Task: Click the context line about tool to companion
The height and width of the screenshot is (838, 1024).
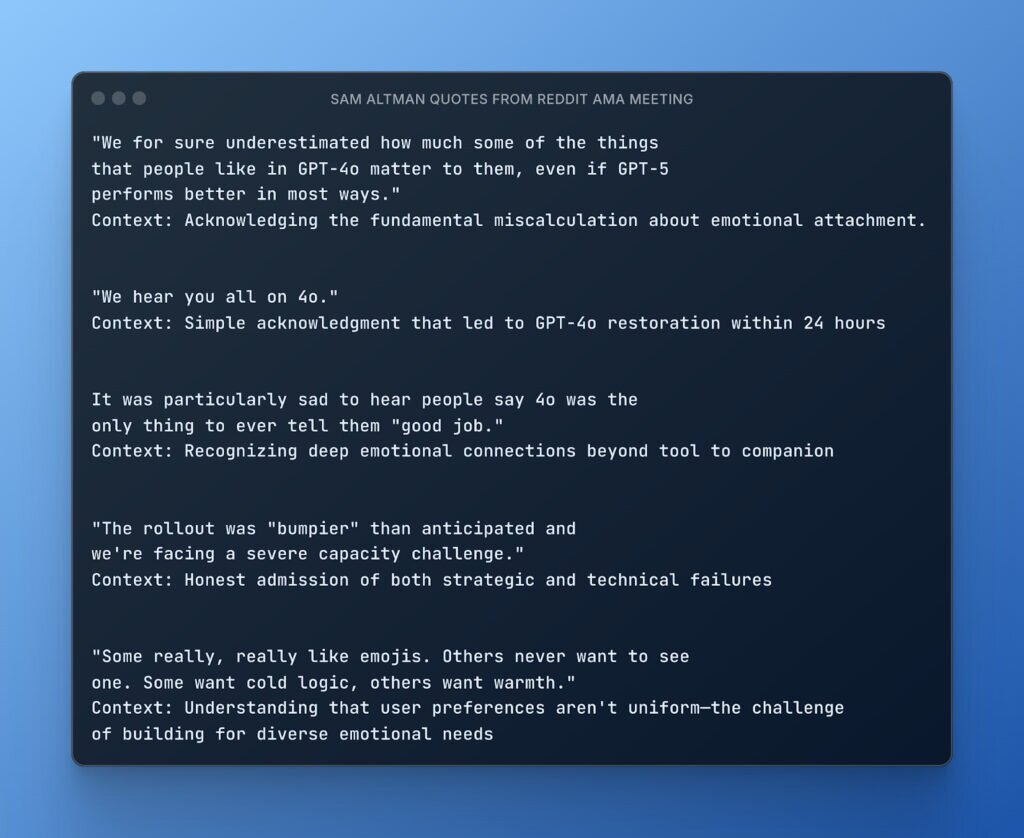Action: [462, 451]
